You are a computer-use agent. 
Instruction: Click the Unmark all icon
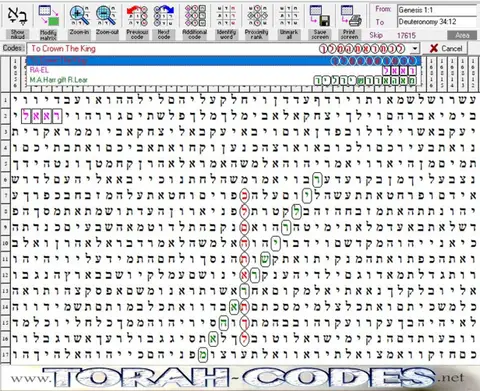point(289,15)
